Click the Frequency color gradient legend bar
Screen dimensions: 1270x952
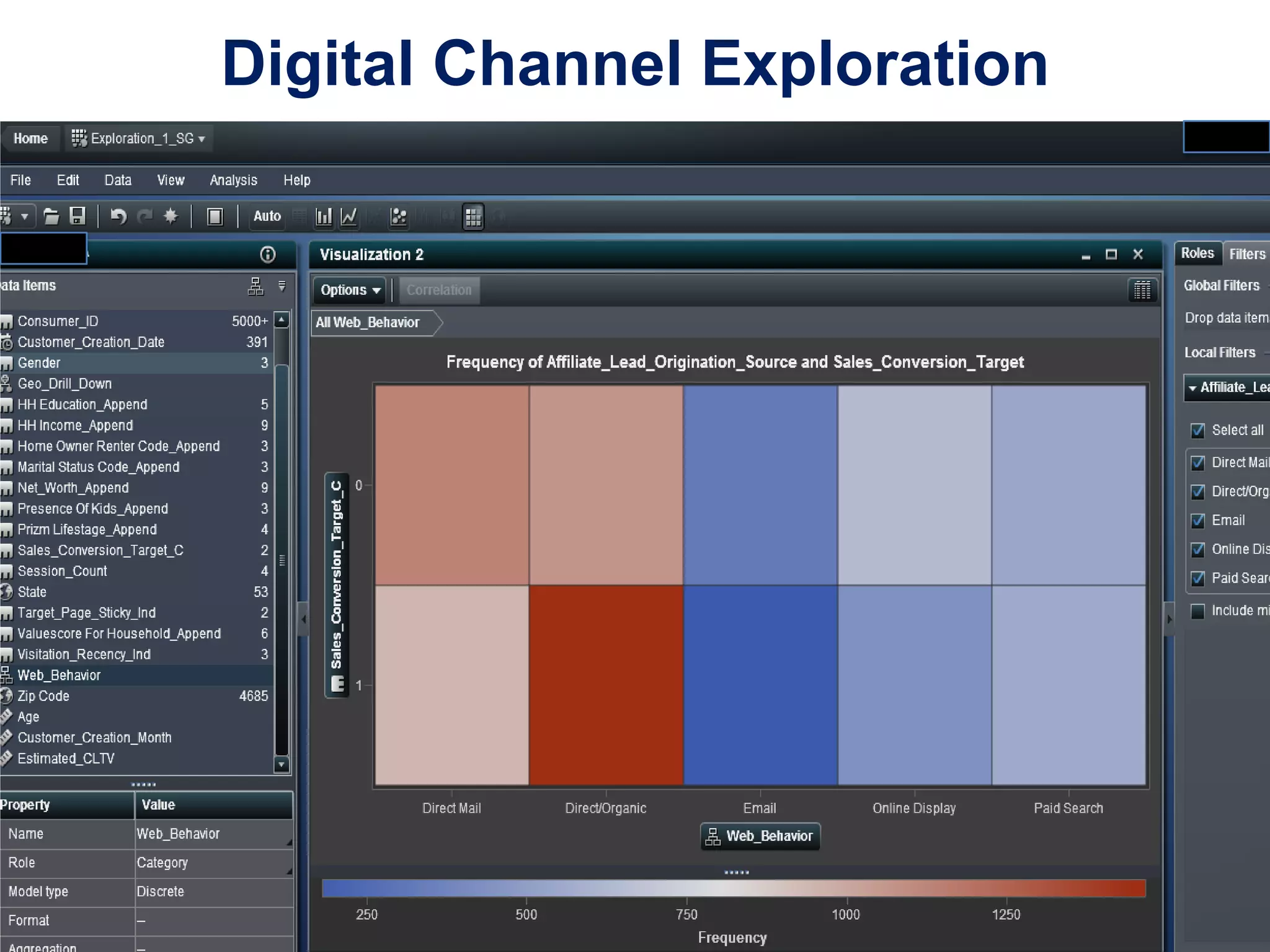[x=734, y=888]
